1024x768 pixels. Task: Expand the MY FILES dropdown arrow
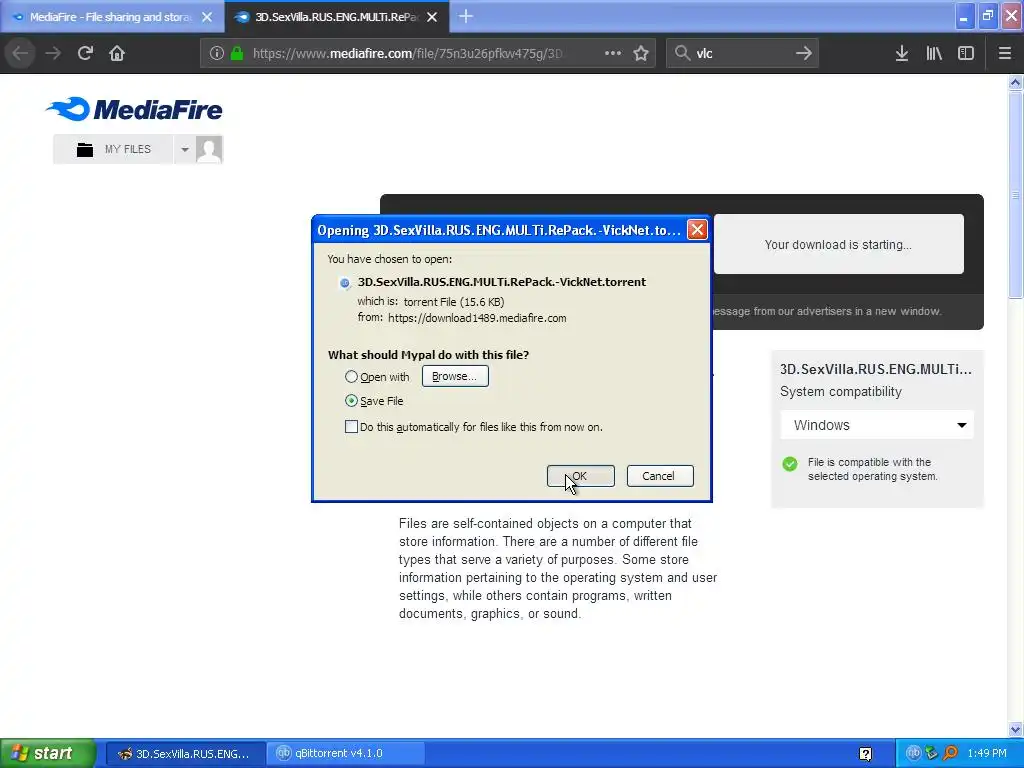point(185,150)
